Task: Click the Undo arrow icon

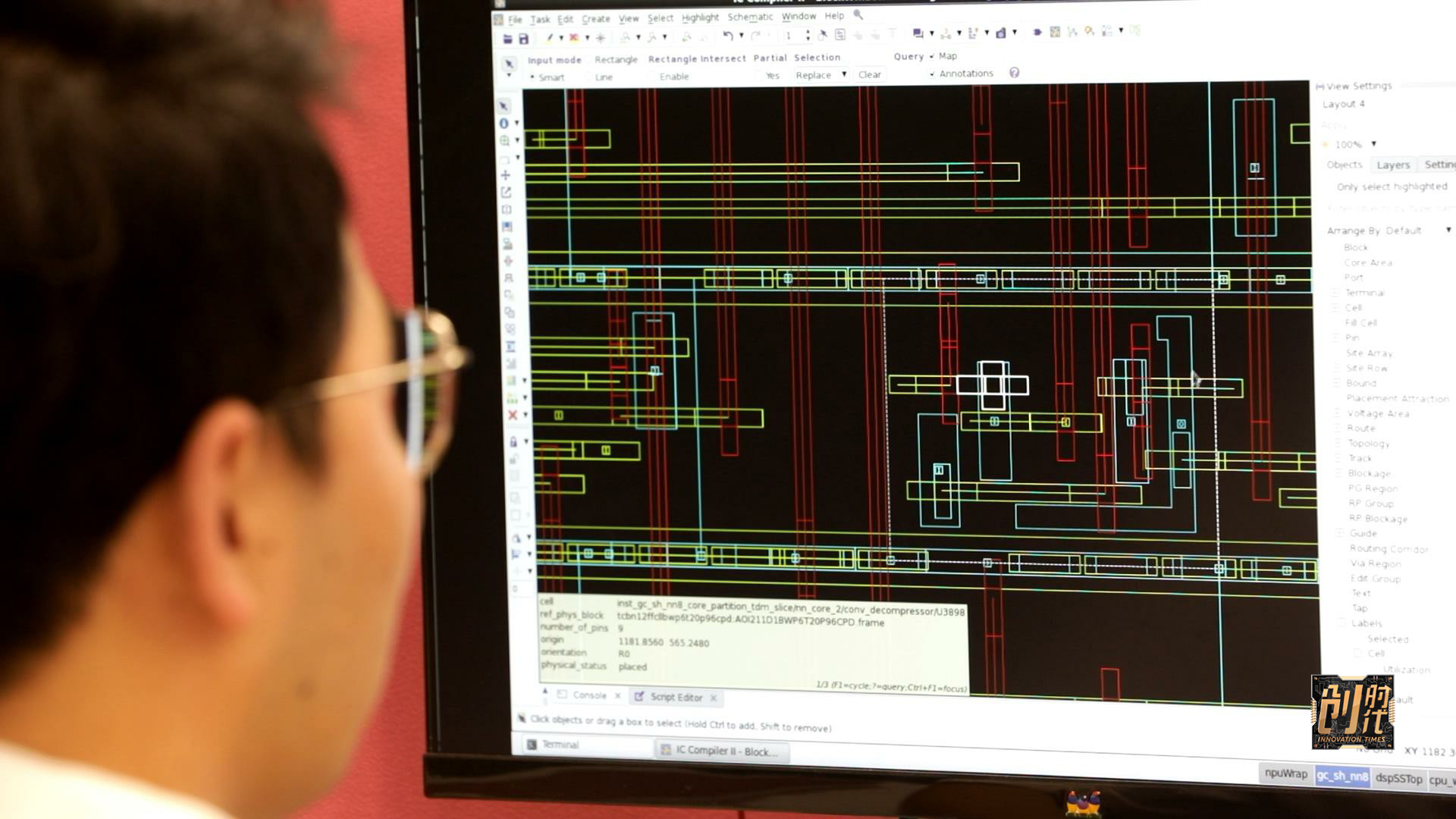Action: [727, 36]
